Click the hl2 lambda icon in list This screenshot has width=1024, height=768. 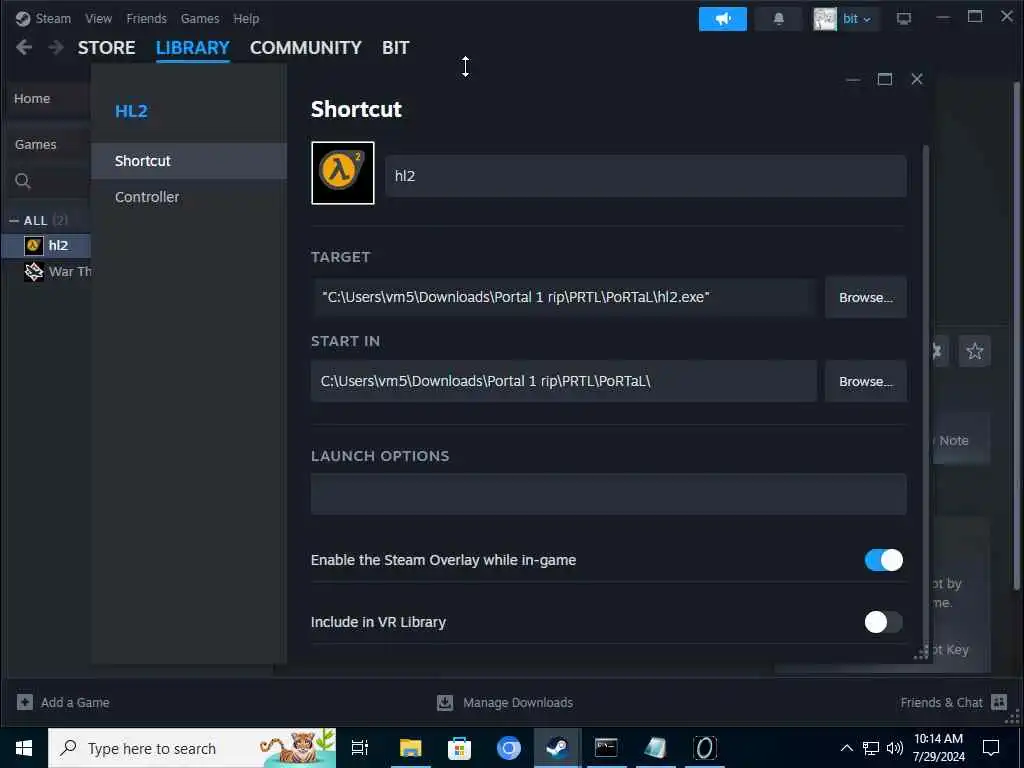tap(33, 246)
